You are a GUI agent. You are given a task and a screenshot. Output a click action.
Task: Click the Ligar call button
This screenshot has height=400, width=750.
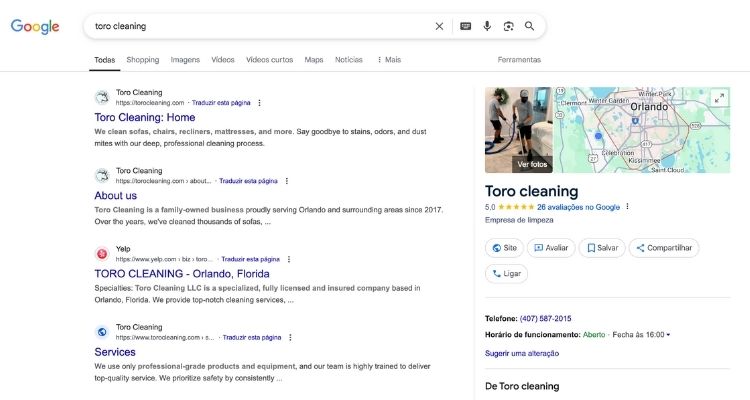point(506,274)
